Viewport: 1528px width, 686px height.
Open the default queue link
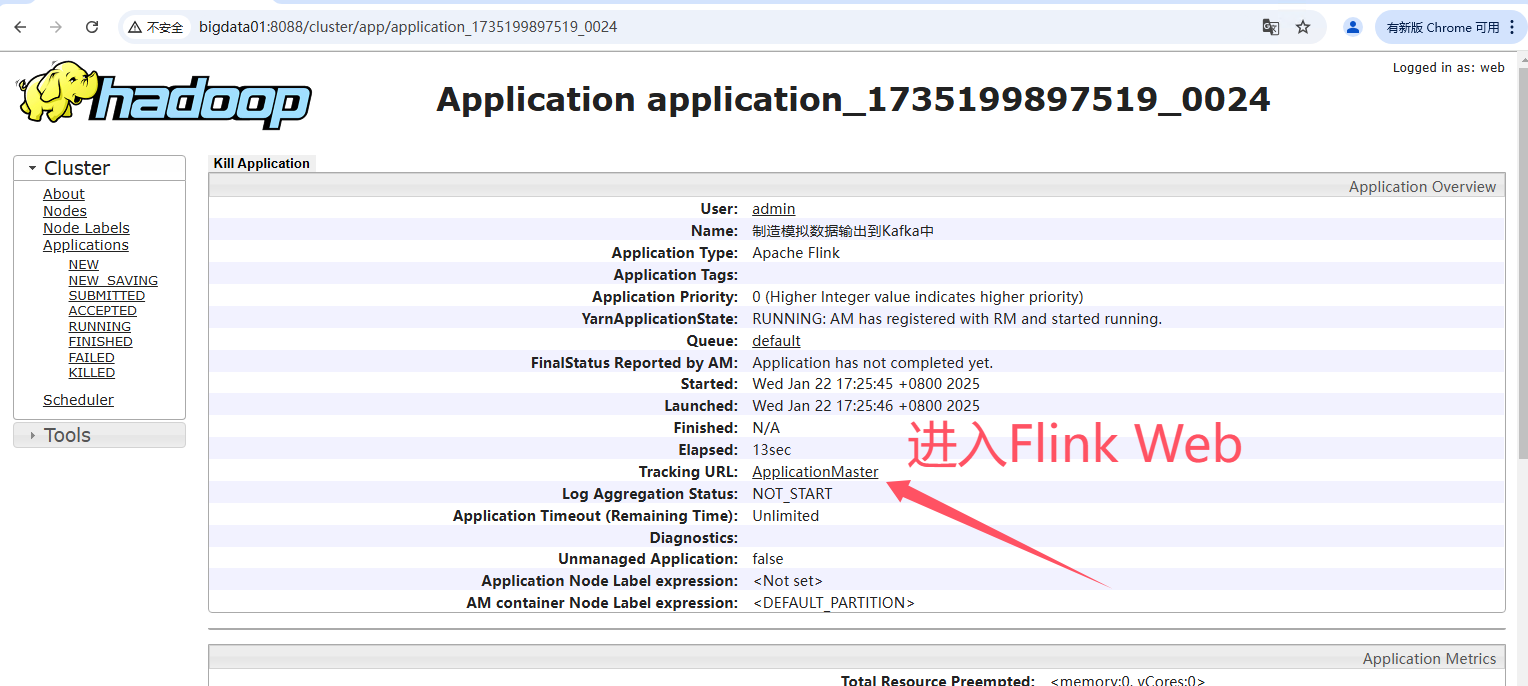click(x=776, y=341)
